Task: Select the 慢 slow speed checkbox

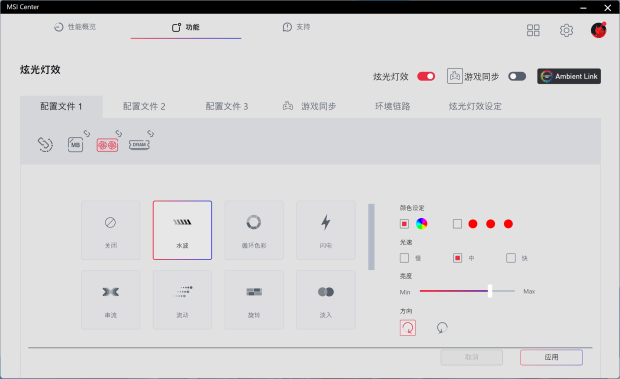Action: click(x=404, y=258)
